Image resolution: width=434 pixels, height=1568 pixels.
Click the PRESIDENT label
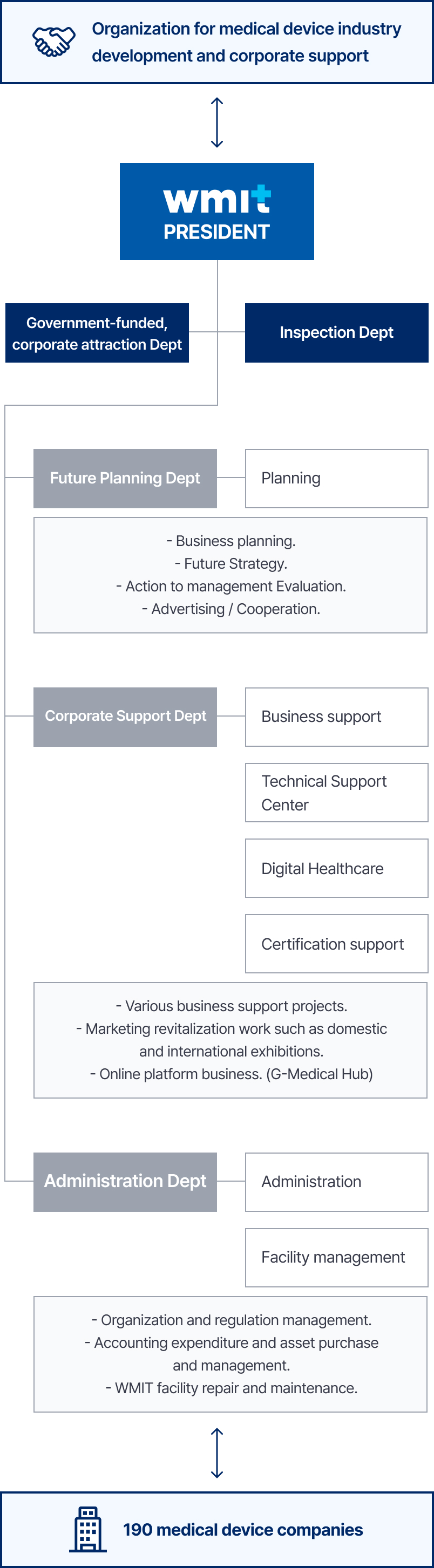click(x=216, y=232)
